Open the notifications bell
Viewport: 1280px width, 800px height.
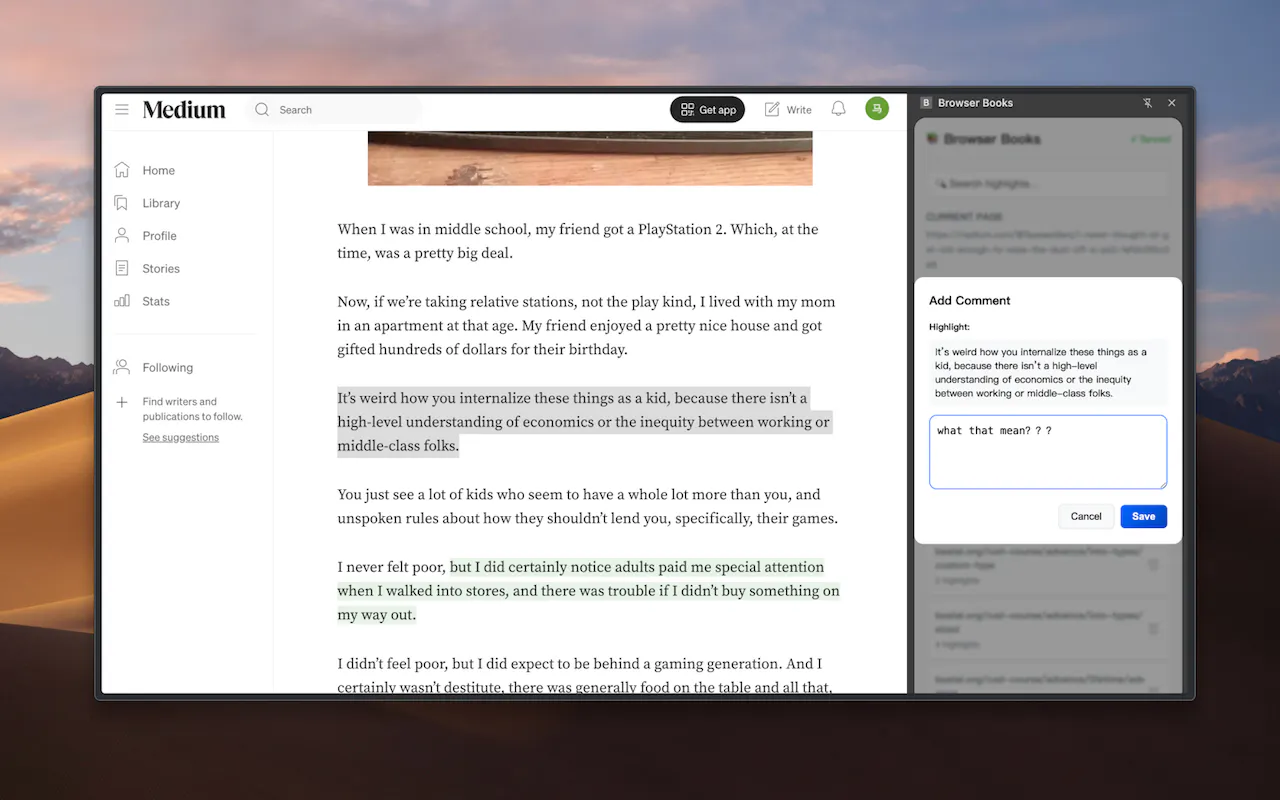point(838,109)
